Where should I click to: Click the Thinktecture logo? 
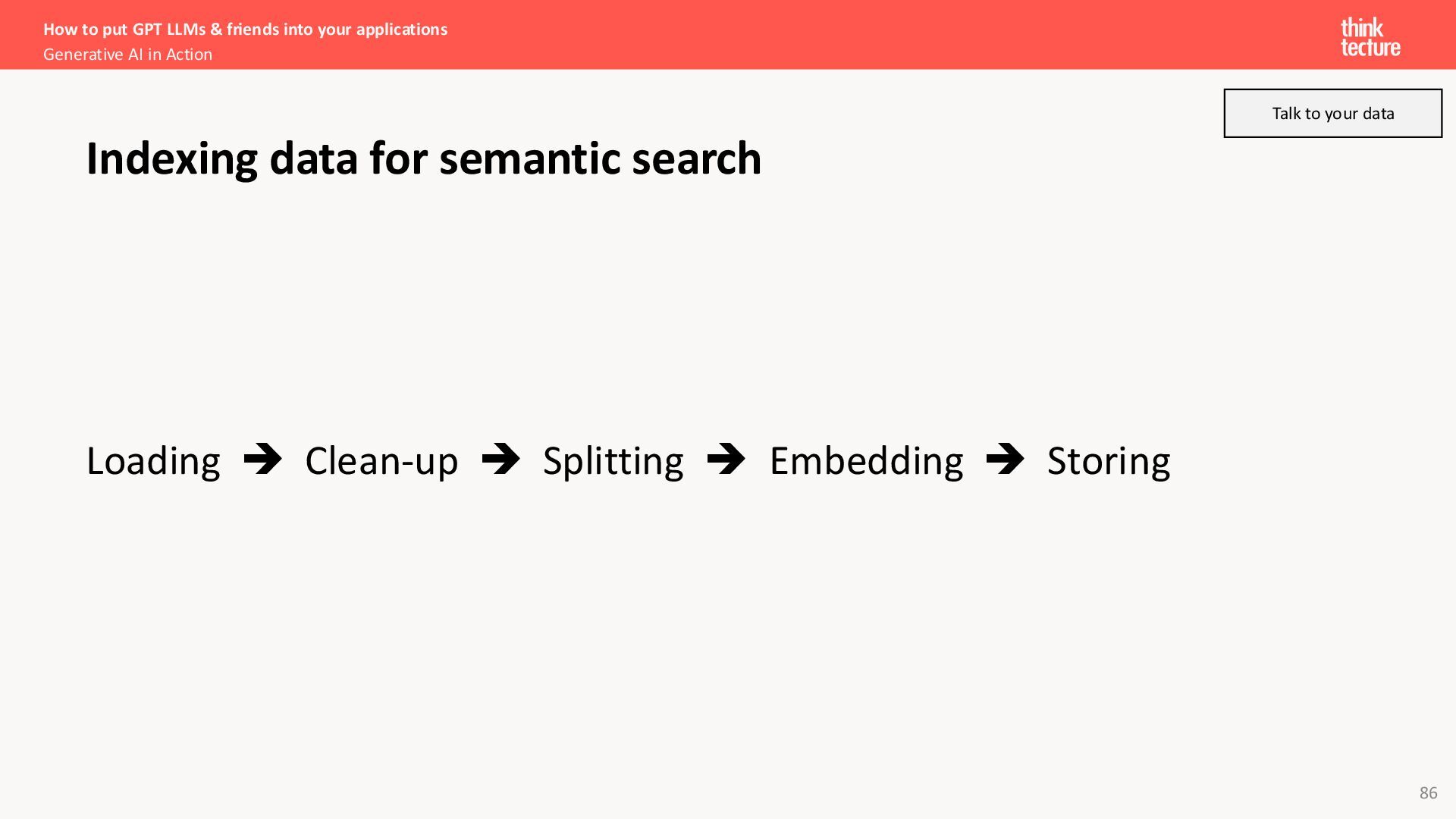click(1370, 37)
